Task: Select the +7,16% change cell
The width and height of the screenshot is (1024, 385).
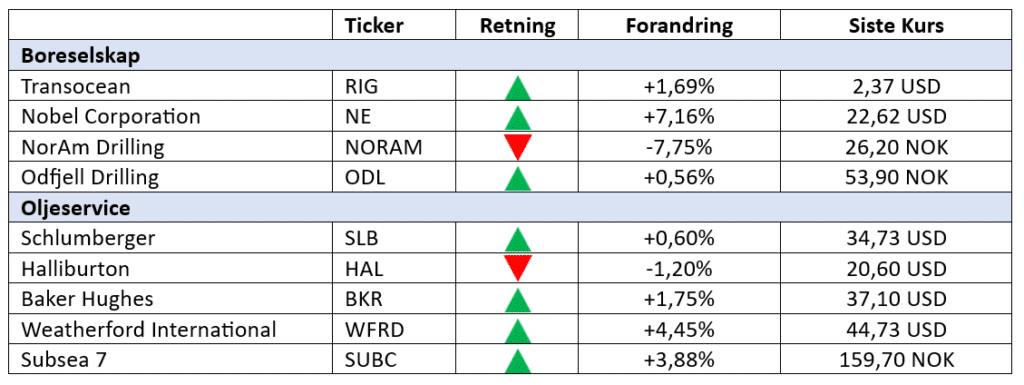Action: pos(679,117)
